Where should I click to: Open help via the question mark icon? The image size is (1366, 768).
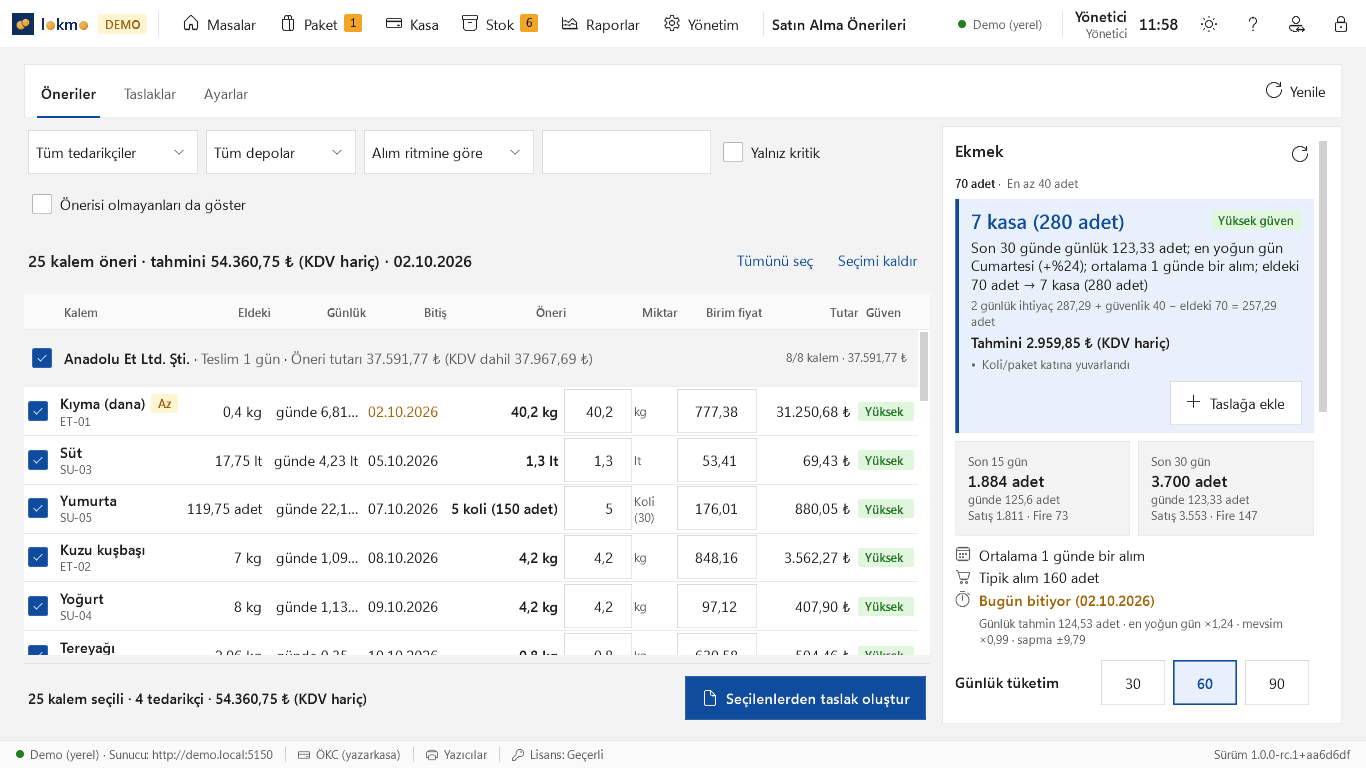click(x=1253, y=24)
